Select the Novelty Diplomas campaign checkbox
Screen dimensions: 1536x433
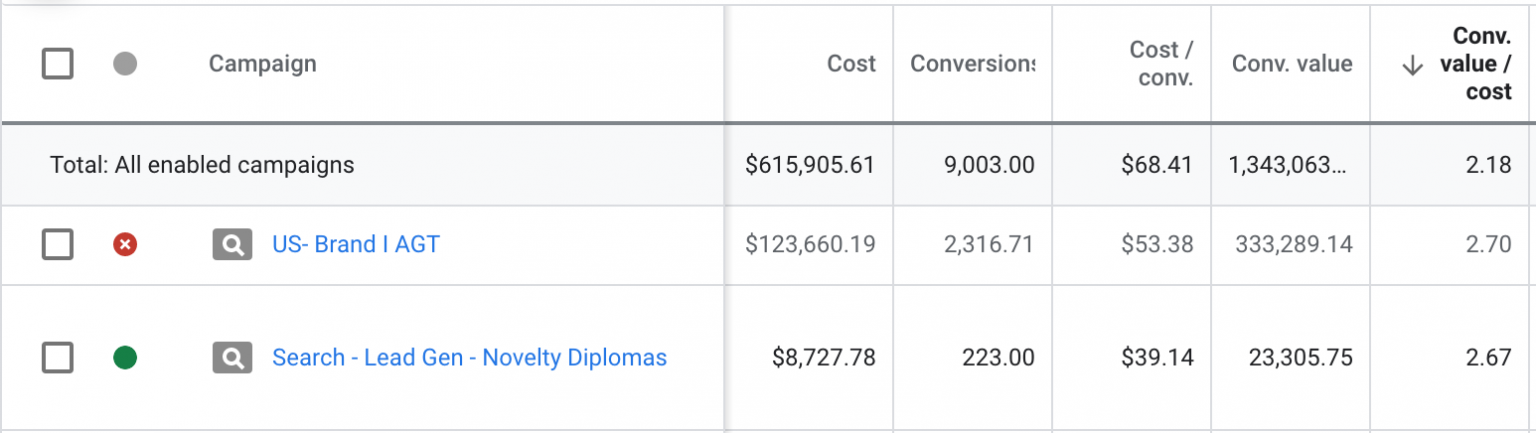coord(57,357)
